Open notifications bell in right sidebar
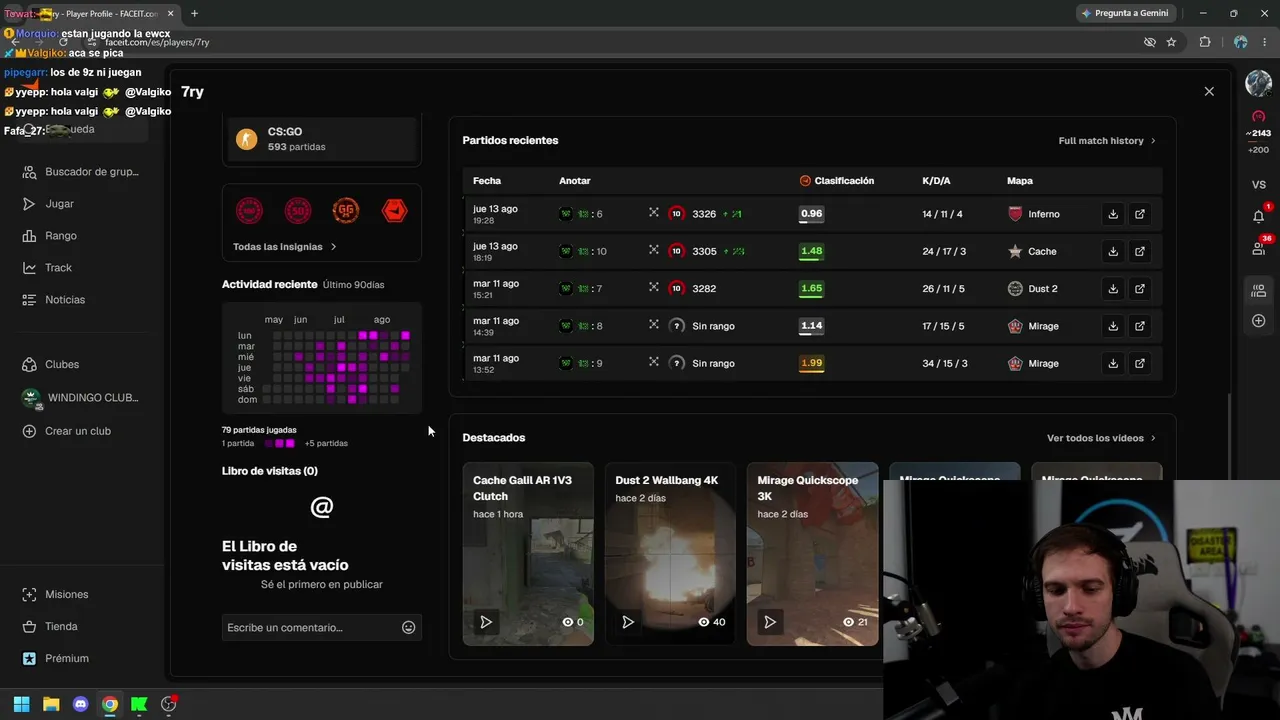 coord(1258,216)
